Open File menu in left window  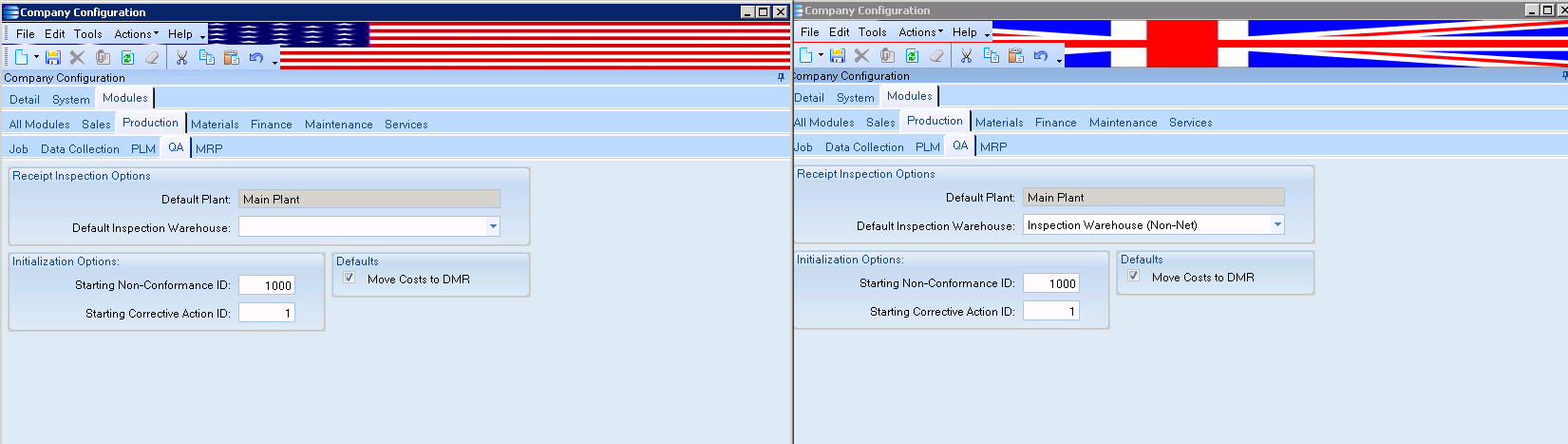(26, 33)
